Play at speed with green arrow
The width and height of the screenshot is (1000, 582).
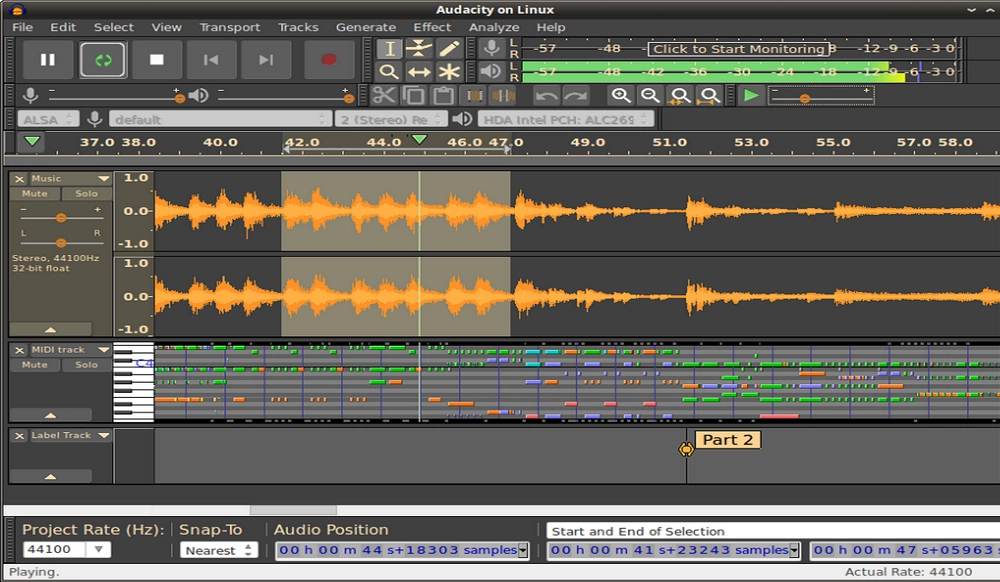coord(751,96)
